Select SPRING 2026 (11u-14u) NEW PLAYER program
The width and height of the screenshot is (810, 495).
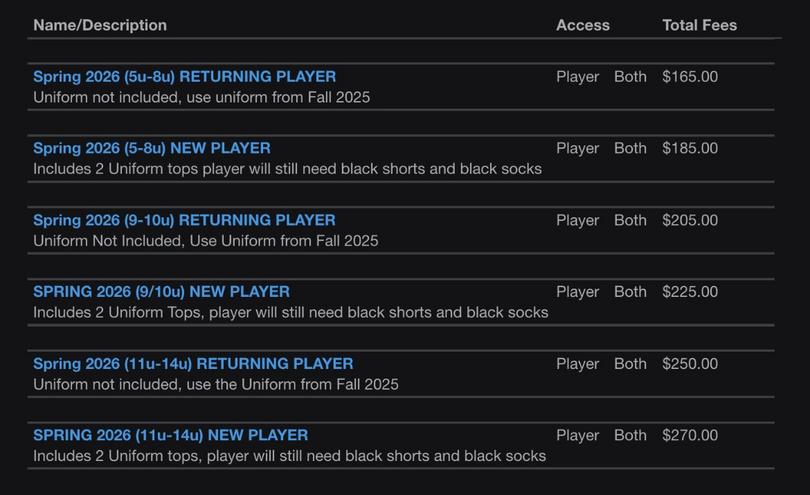coord(170,436)
